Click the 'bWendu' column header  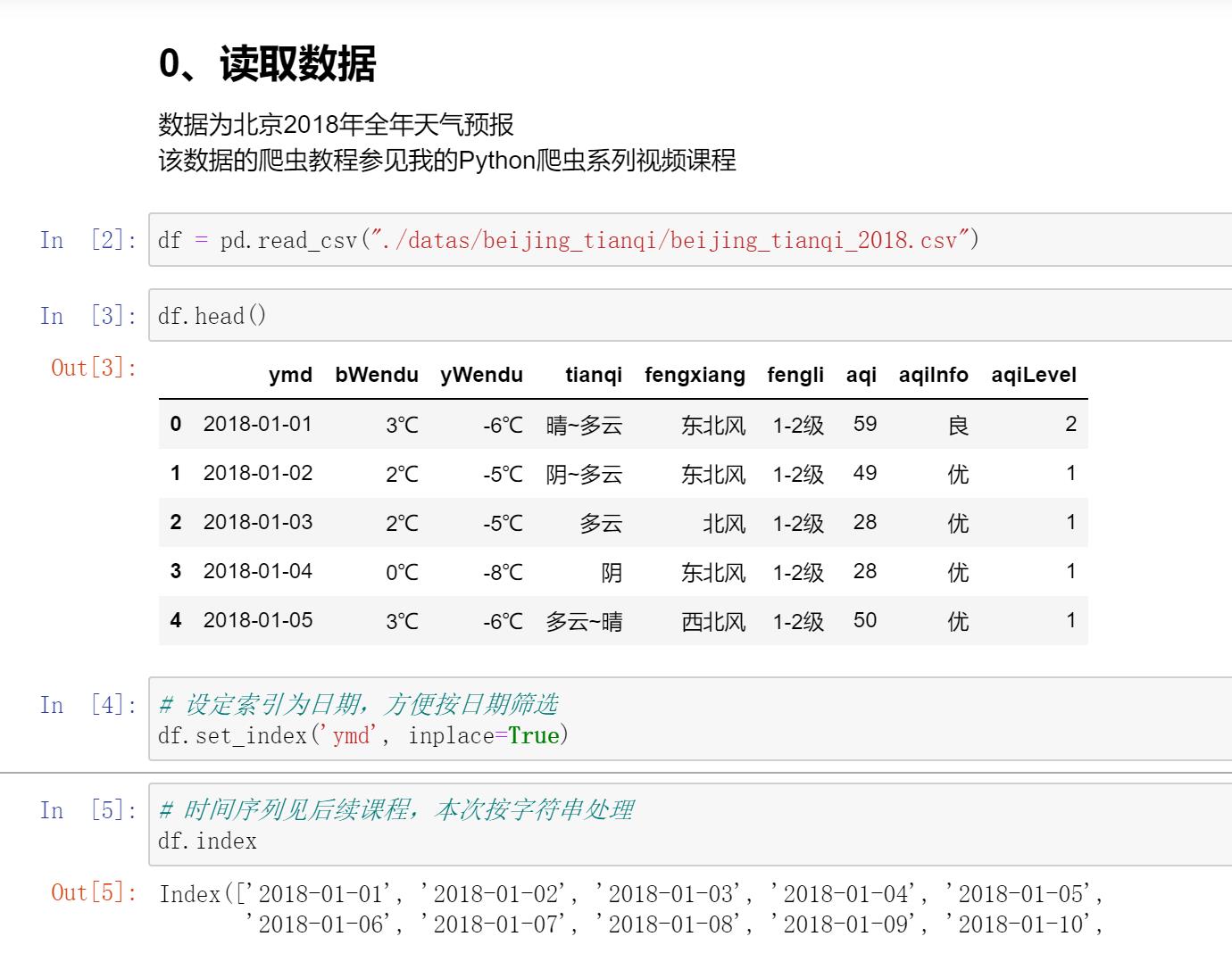pyautogui.click(x=377, y=375)
